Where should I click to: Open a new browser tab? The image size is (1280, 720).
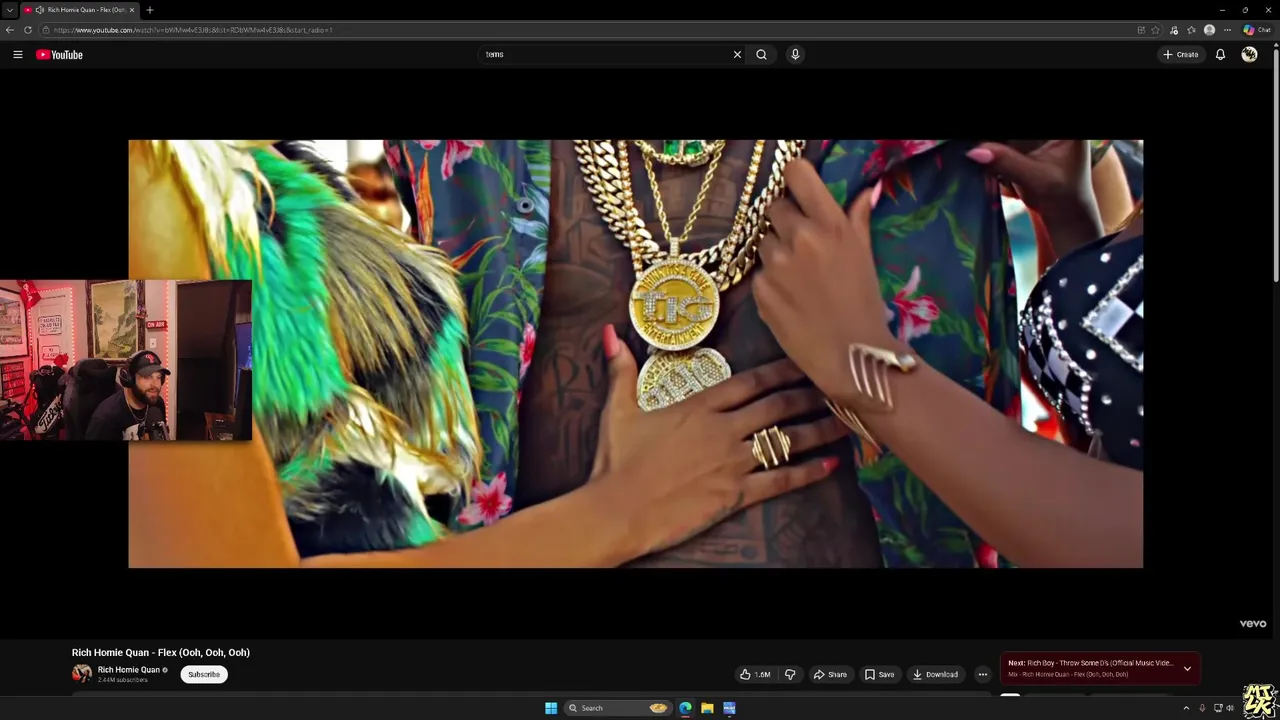(150, 10)
